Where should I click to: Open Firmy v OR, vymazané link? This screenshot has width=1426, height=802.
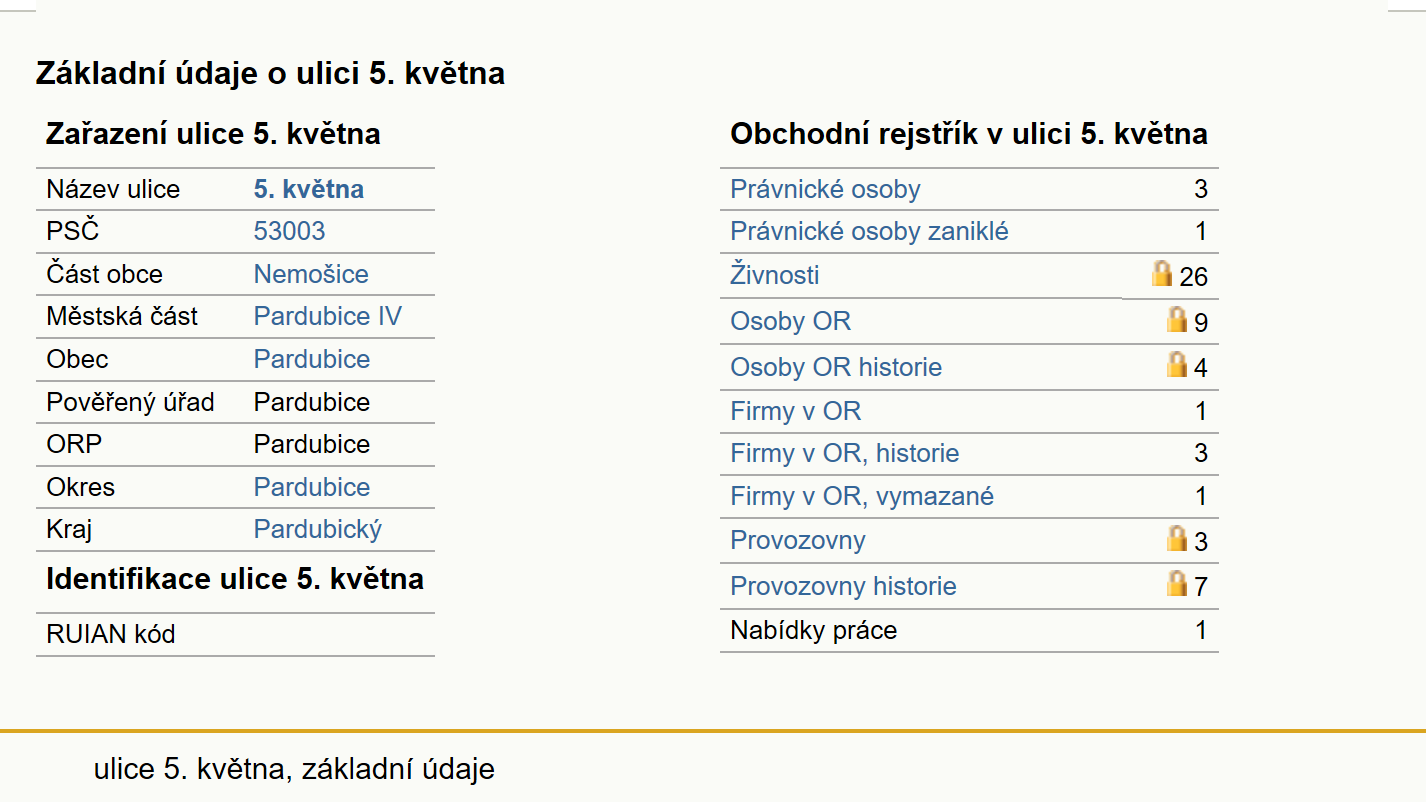862,496
